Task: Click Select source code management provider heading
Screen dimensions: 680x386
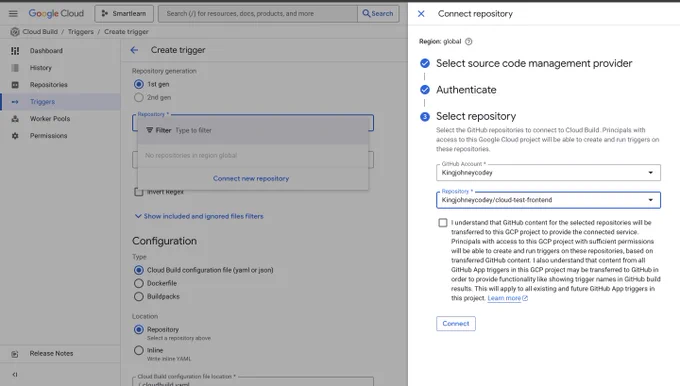Action: click(534, 64)
